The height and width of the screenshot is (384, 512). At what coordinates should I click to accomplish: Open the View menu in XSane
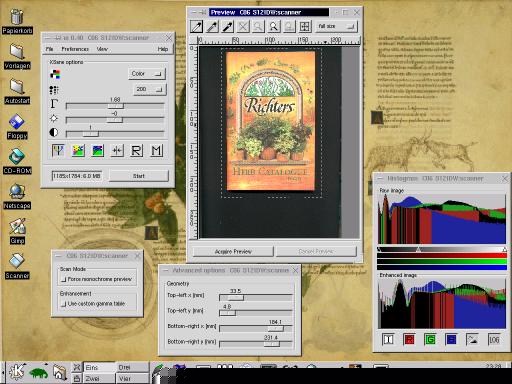coord(102,49)
